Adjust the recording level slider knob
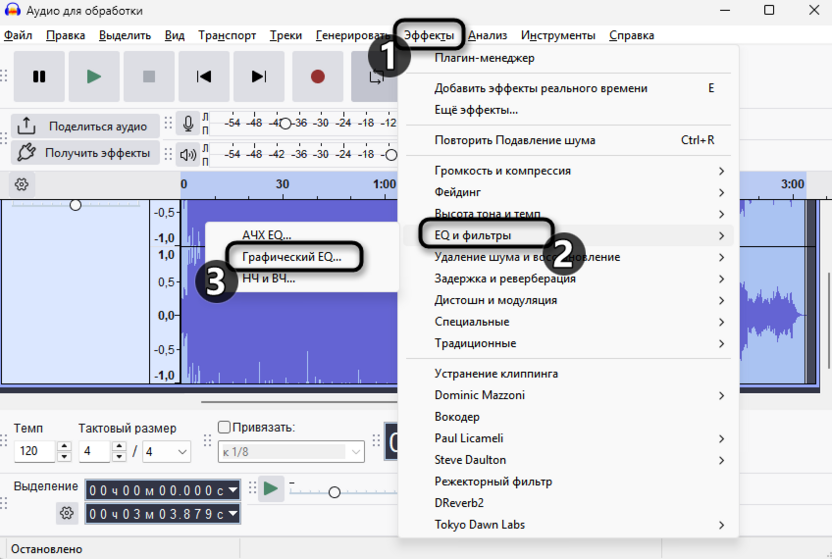Viewport: 832px width, 559px height. [x=285, y=124]
